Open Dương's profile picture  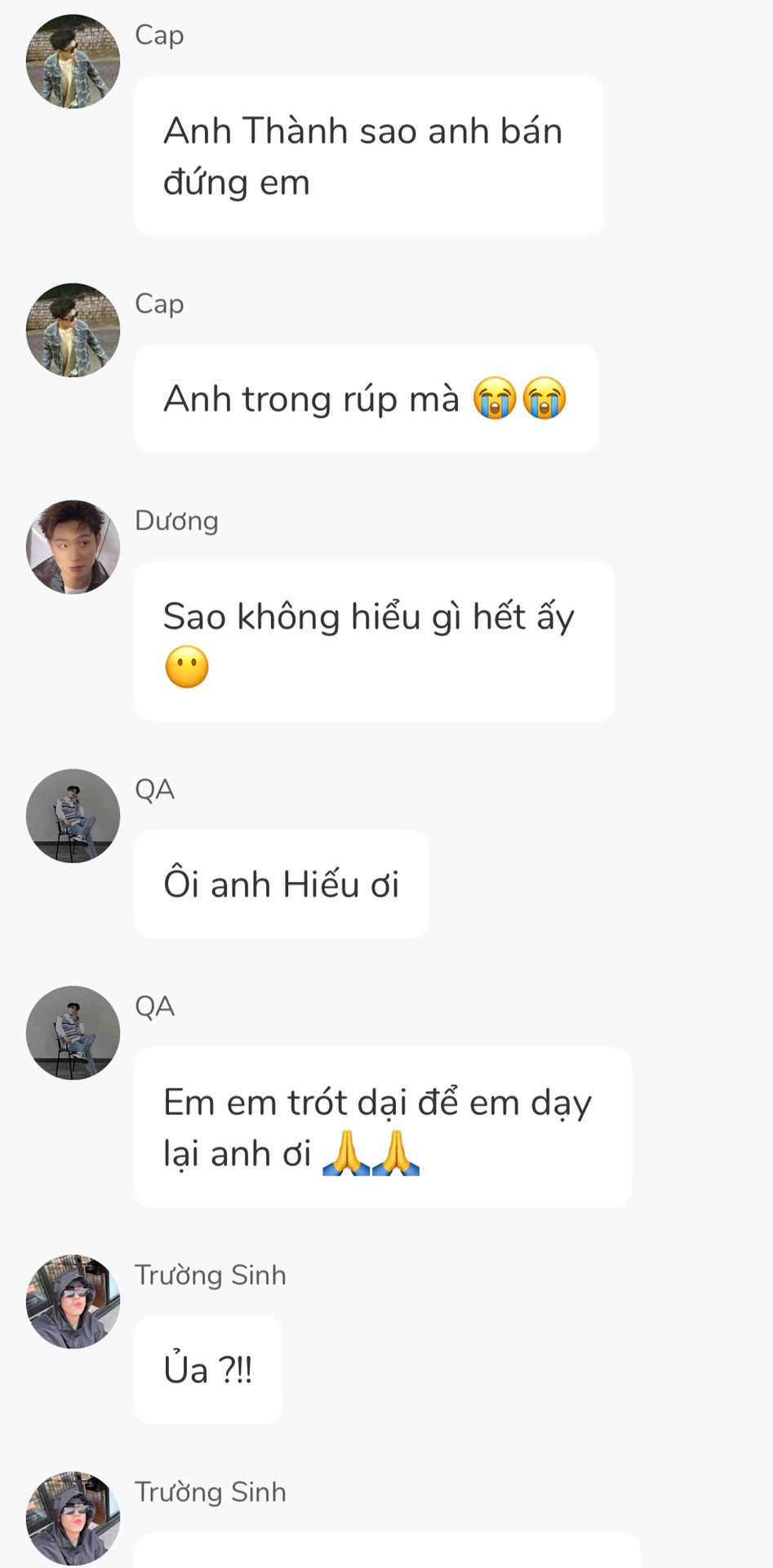[x=73, y=547]
